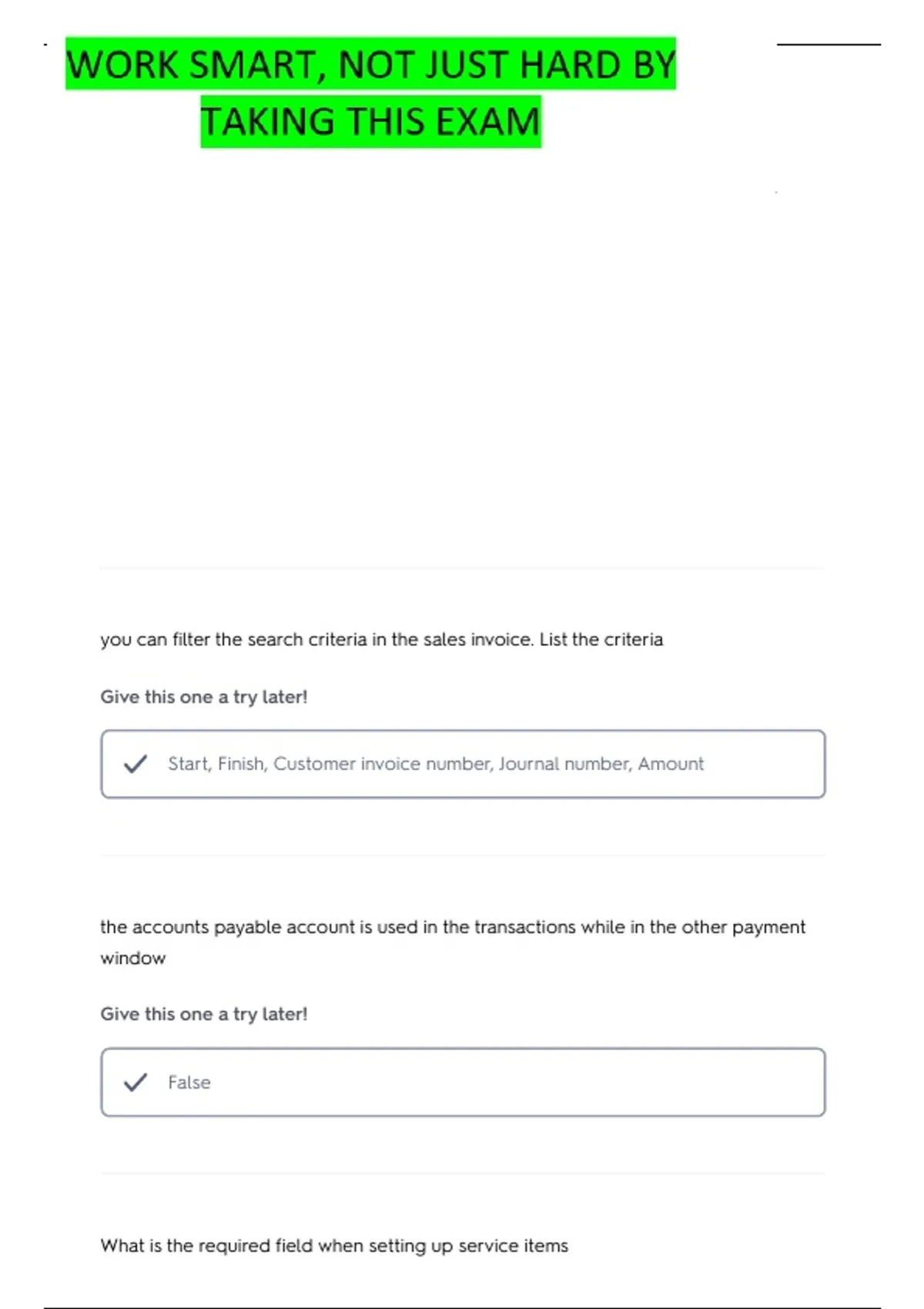Click the accounts payable account question text
924x1309 pixels.
pos(453,942)
